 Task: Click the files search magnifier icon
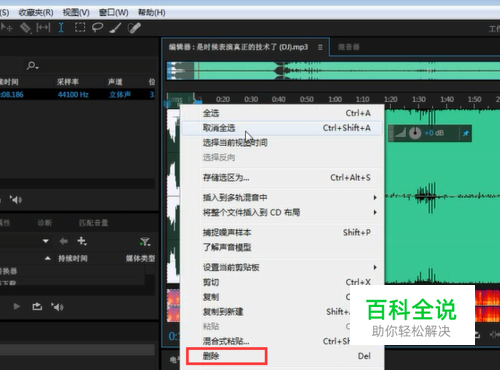pos(32,66)
